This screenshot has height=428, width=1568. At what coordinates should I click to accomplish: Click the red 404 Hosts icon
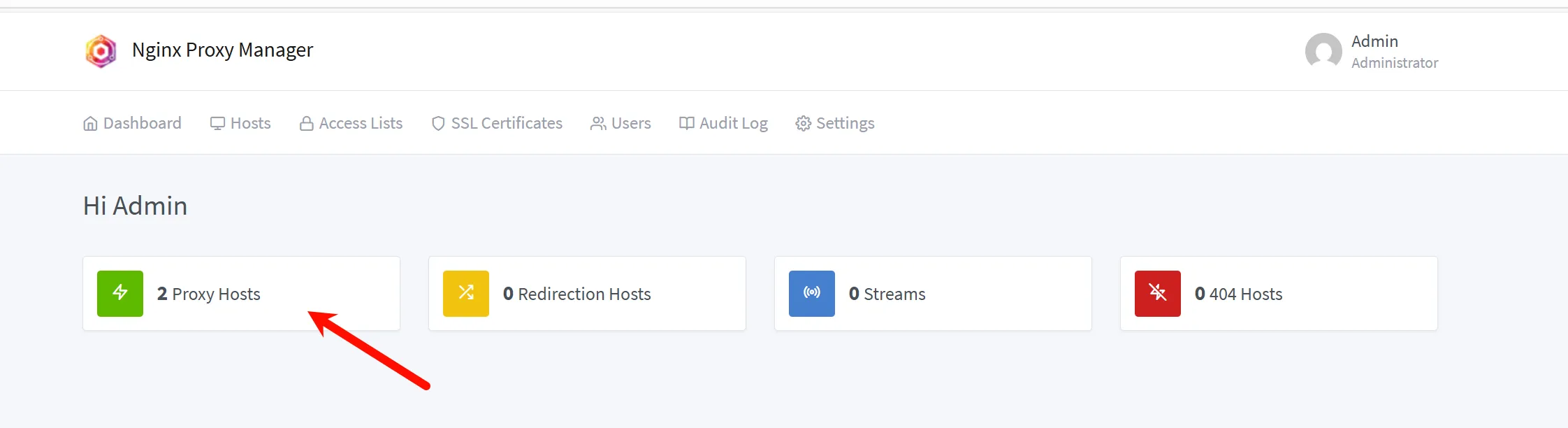(1158, 294)
